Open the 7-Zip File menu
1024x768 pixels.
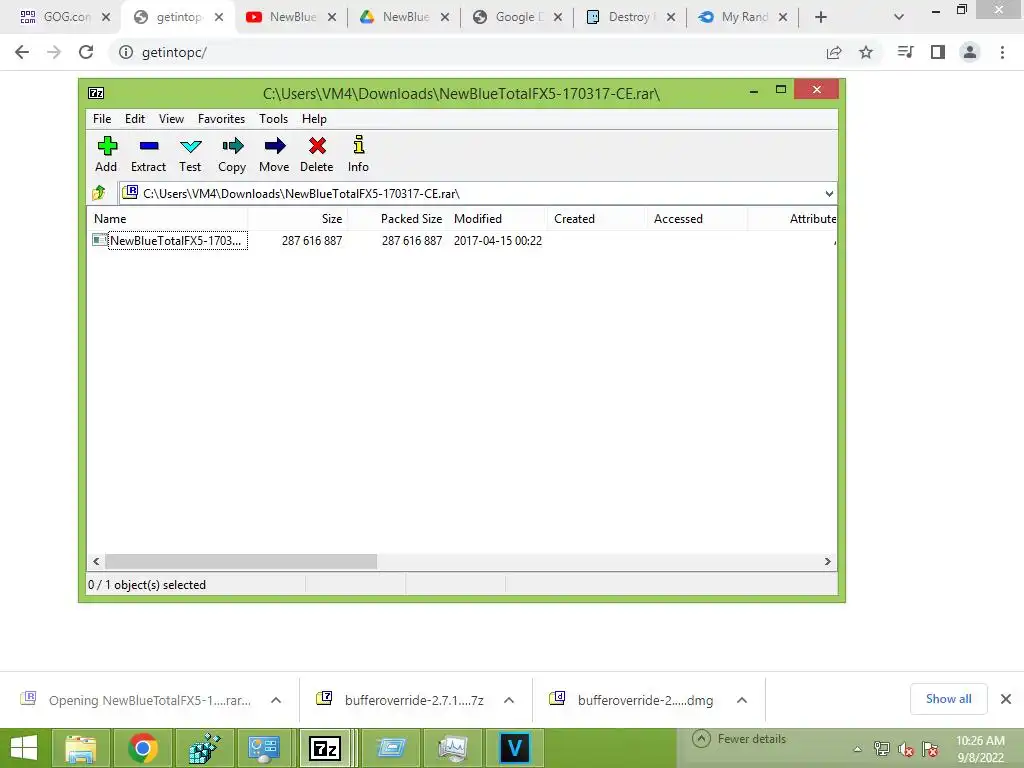102,119
